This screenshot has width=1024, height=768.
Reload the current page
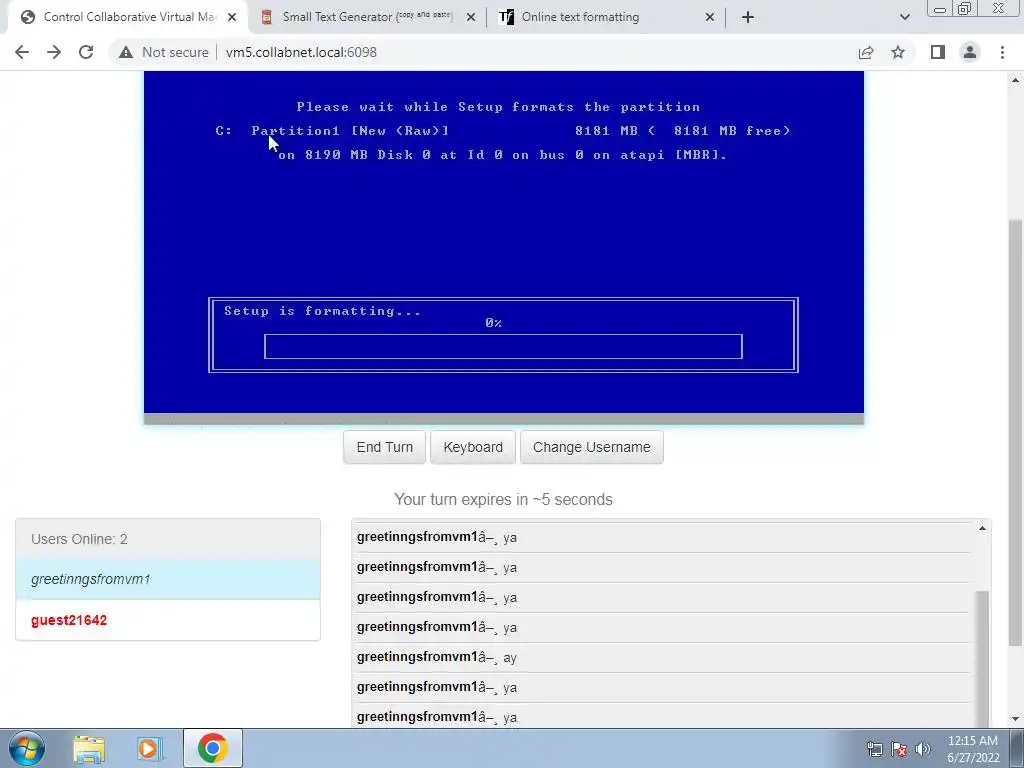(x=86, y=52)
